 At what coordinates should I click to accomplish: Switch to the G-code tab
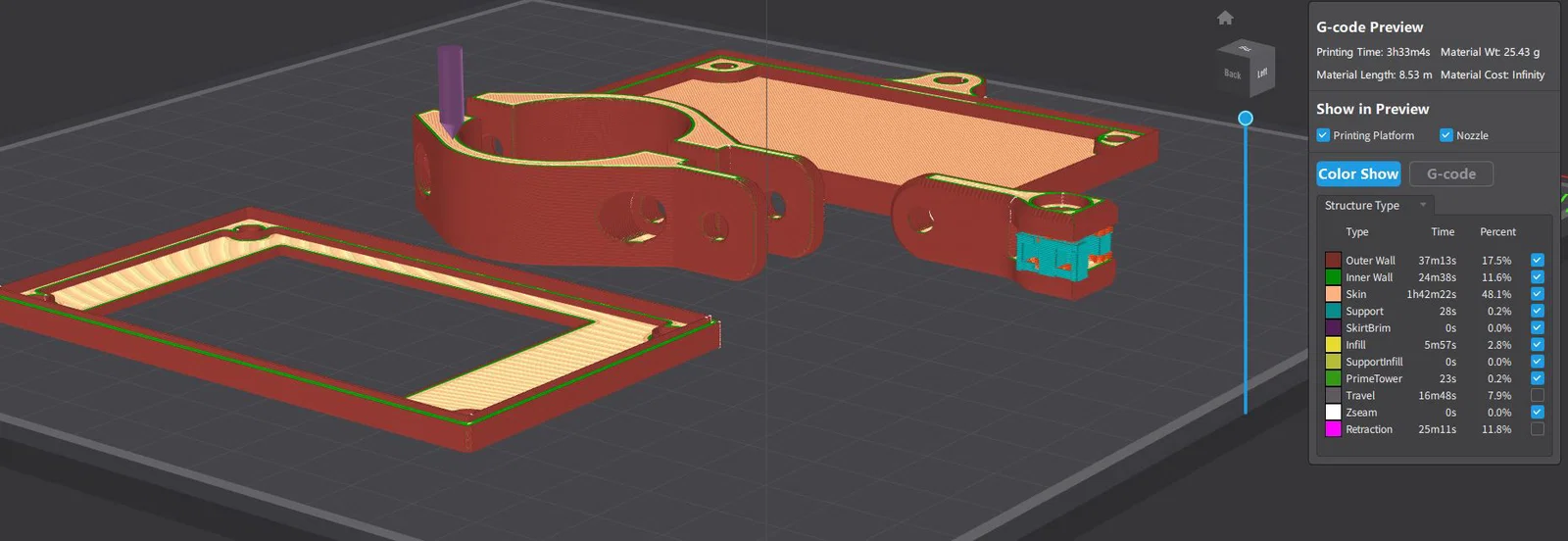tap(1451, 173)
